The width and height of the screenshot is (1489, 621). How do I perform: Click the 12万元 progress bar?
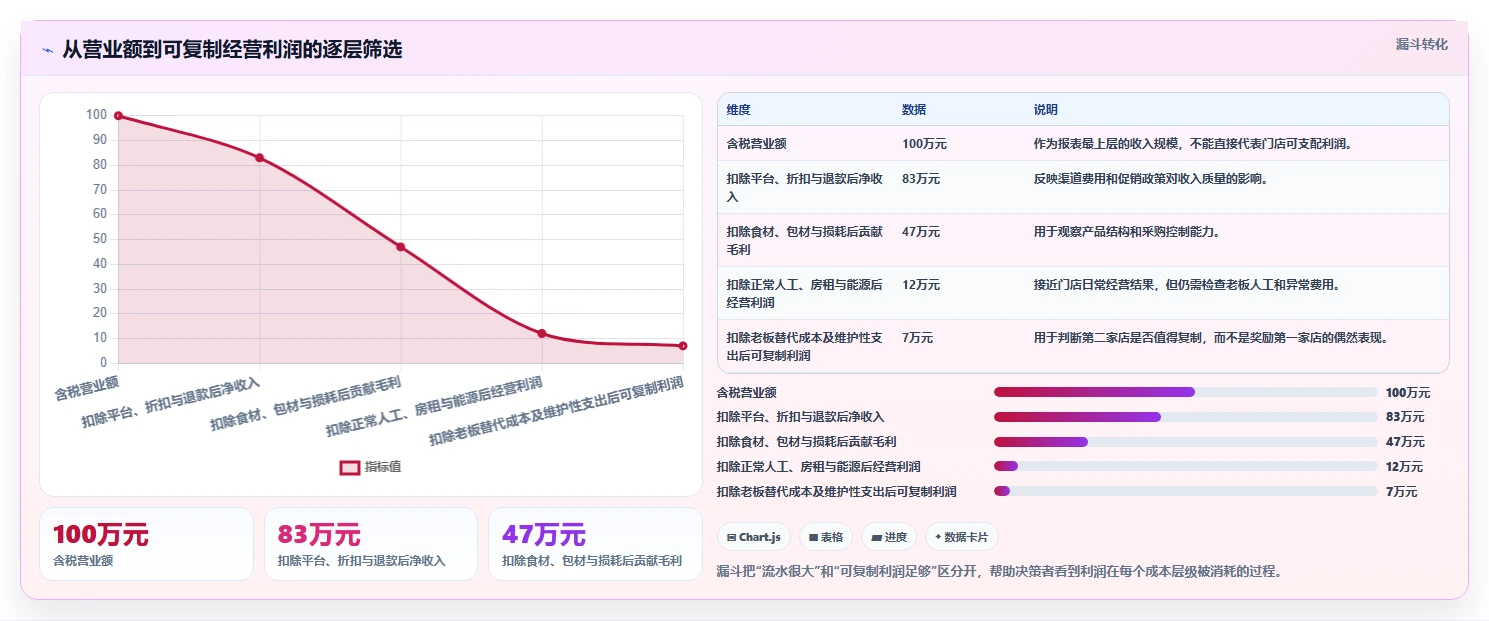coord(1186,466)
